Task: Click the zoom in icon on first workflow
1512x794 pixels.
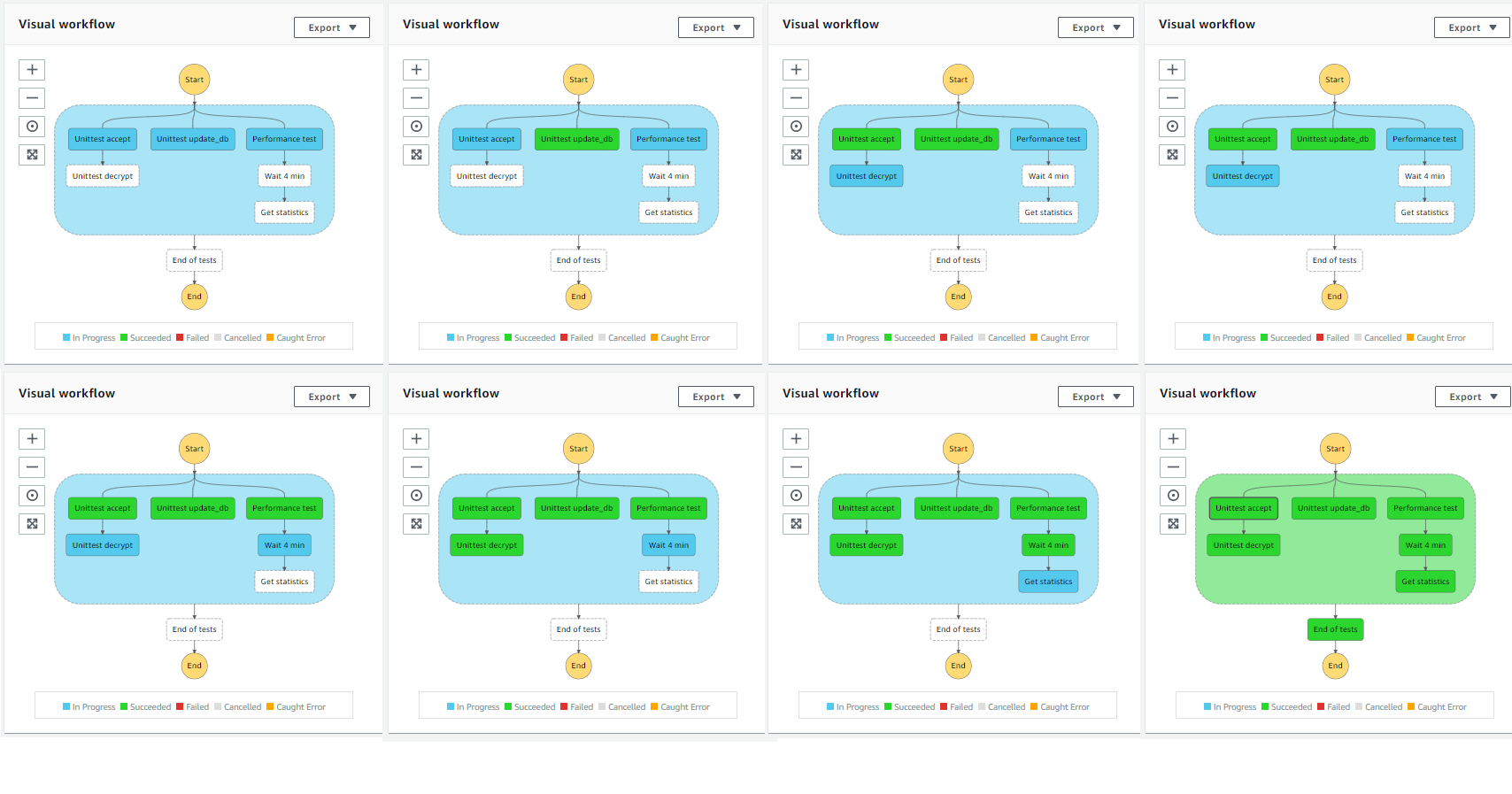Action: 32,69
